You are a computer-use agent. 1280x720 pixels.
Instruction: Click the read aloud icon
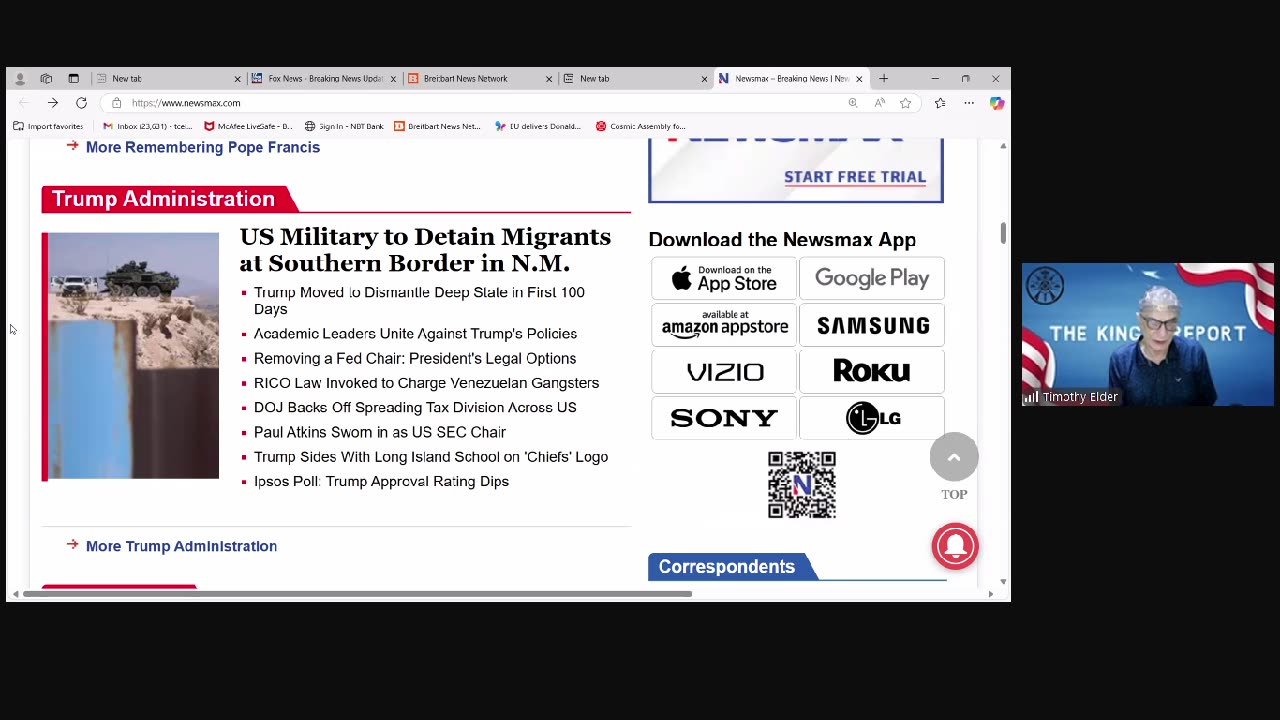tap(879, 103)
